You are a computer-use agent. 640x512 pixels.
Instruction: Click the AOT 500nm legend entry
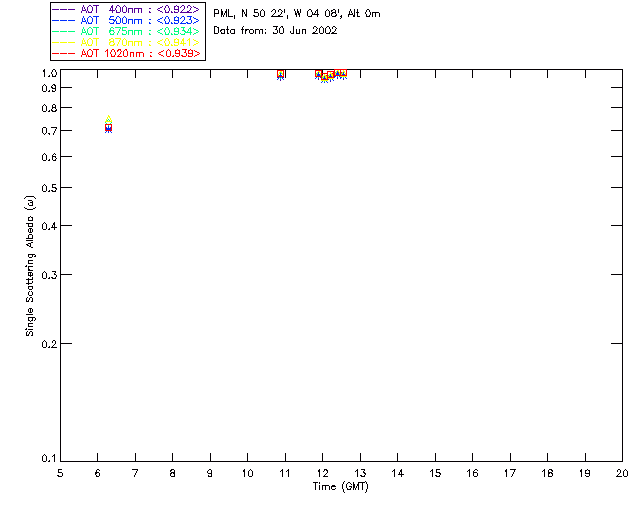tap(126, 20)
